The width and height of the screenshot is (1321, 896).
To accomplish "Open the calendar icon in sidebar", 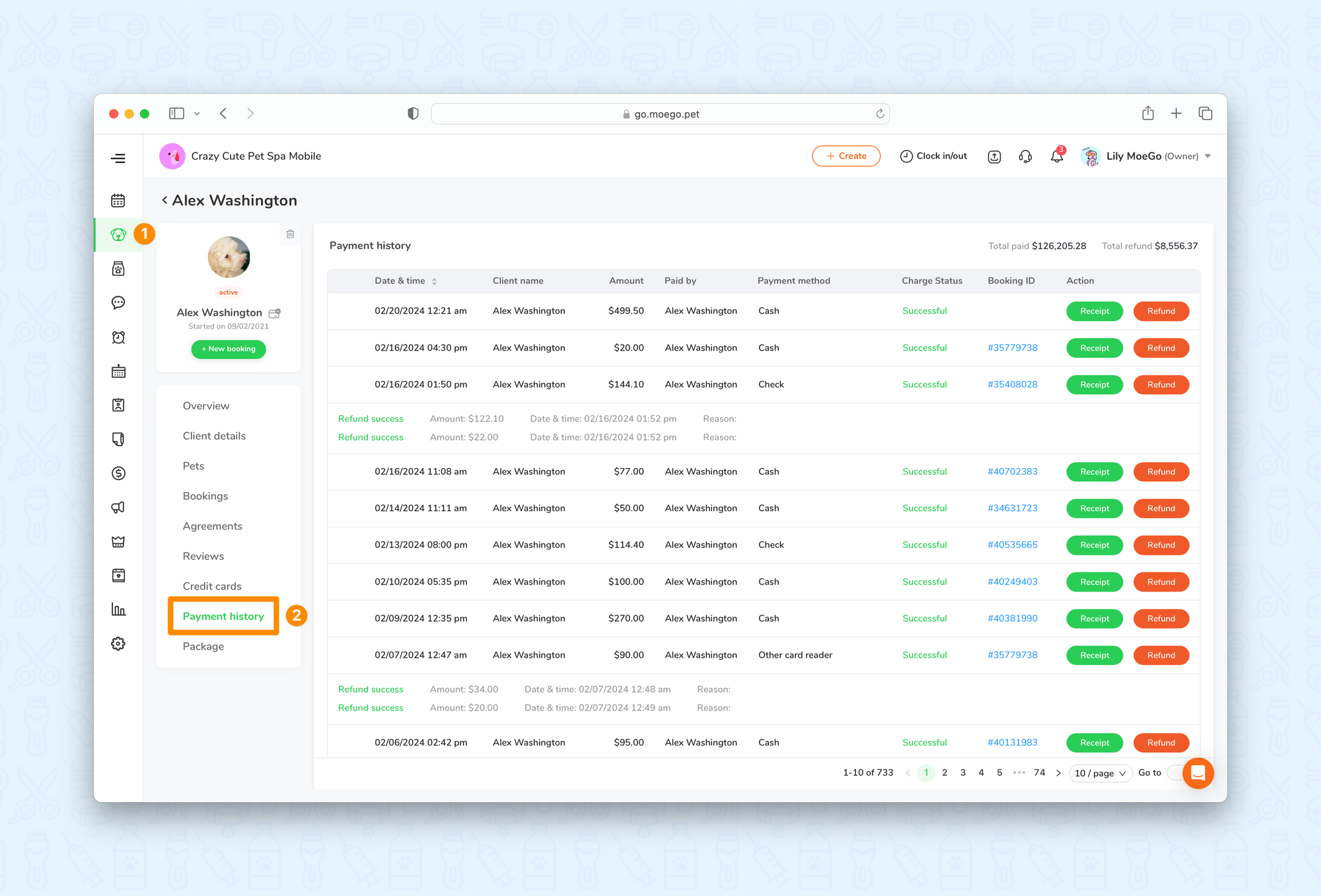I will click(x=118, y=201).
